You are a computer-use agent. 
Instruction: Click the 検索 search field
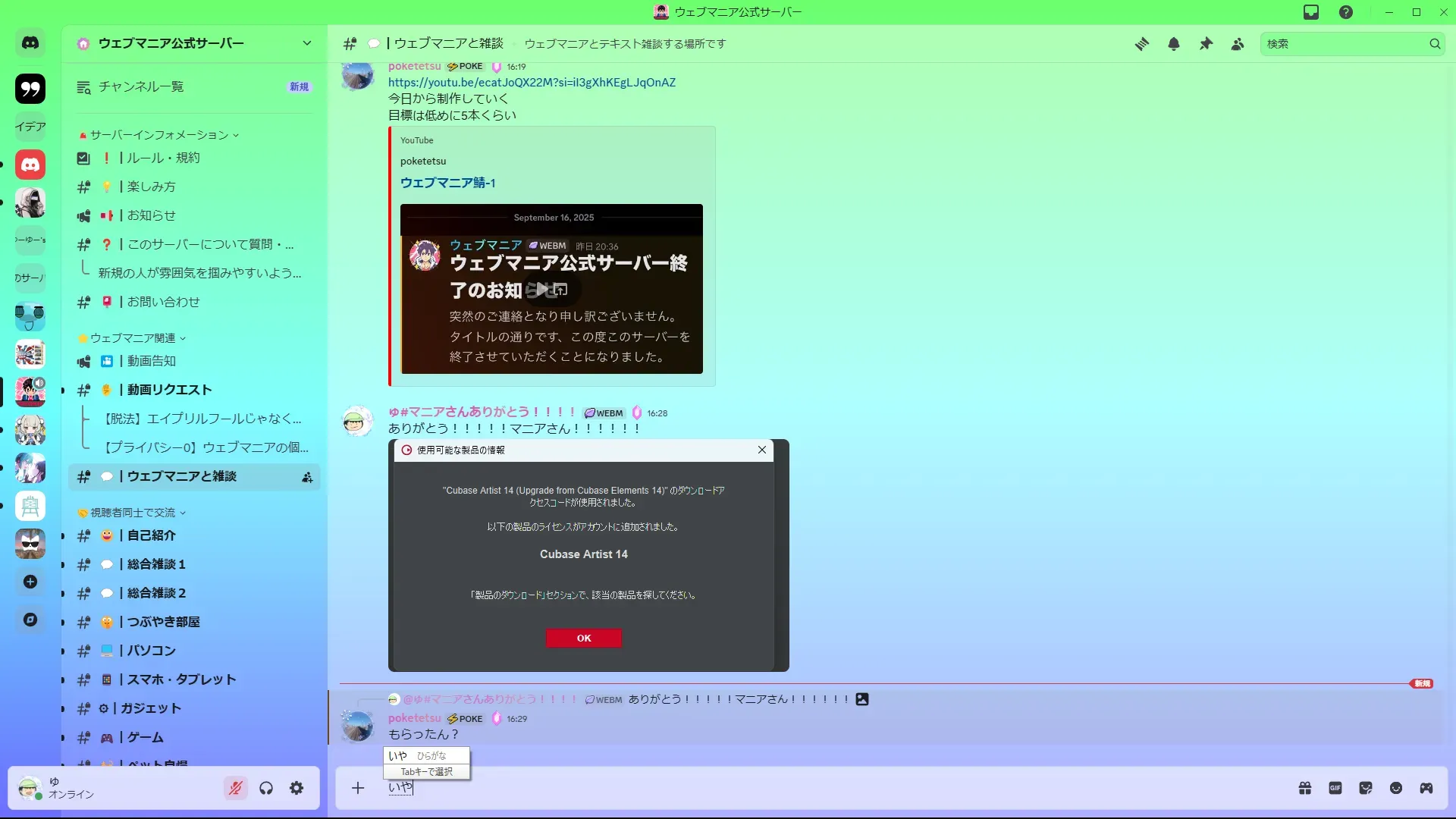[1342, 44]
